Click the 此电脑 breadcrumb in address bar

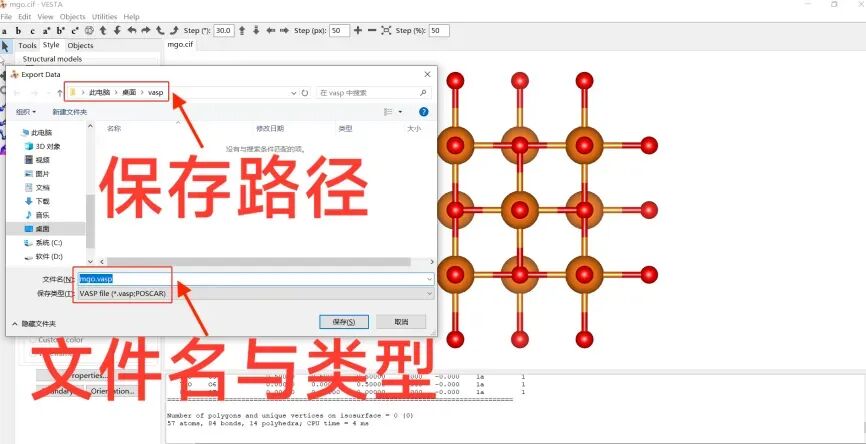(99, 93)
